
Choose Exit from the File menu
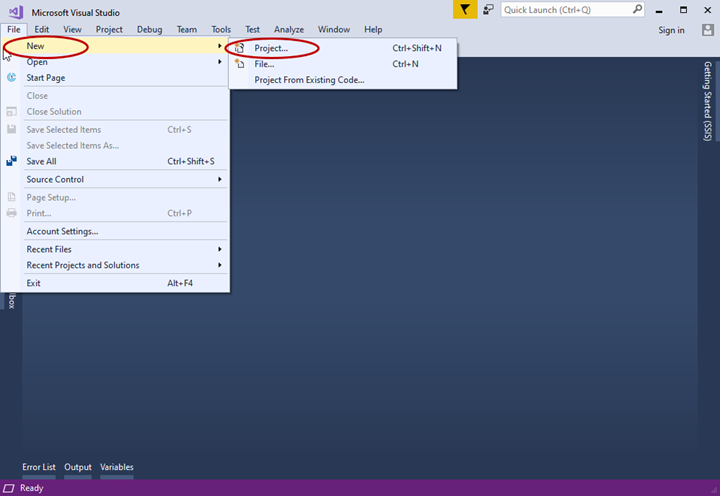(115, 283)
